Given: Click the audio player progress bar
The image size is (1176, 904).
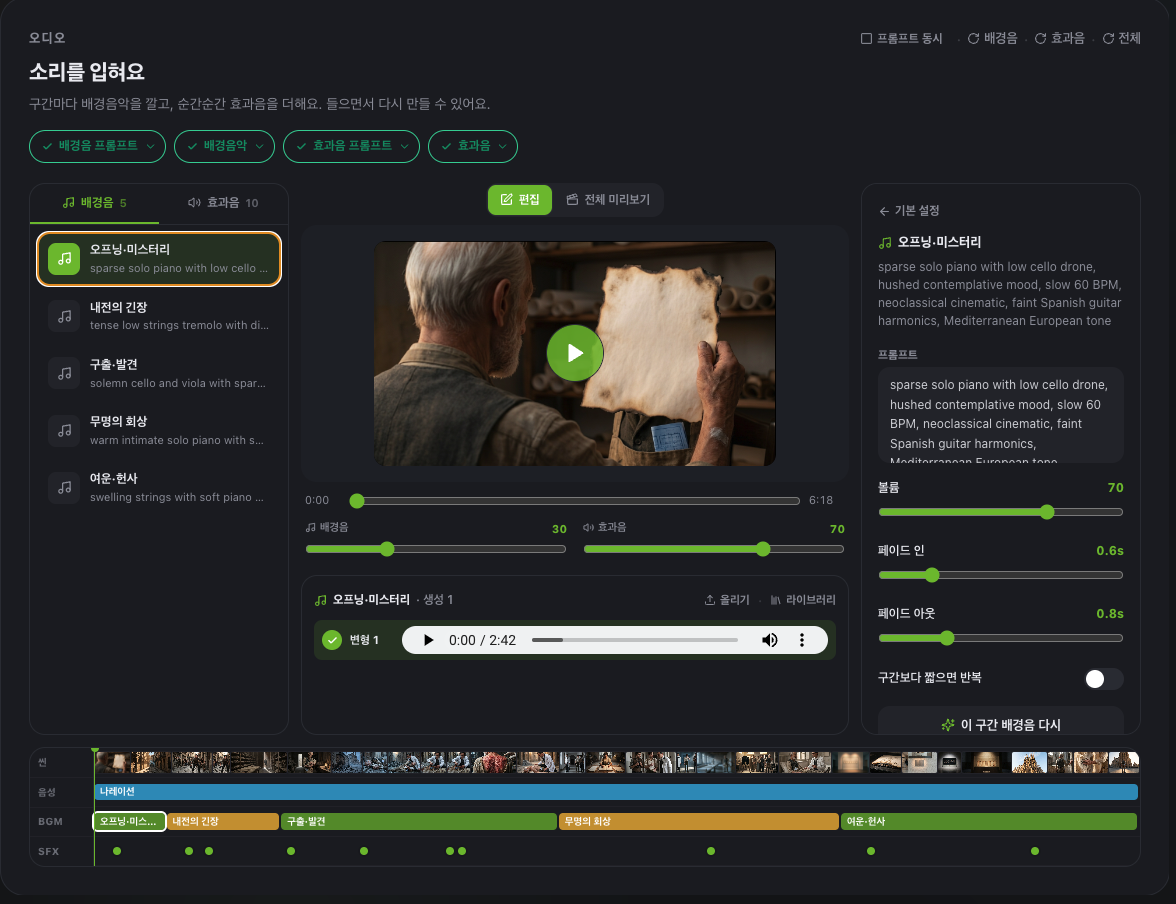Looking at the screenshot, I should coord(634,640).
